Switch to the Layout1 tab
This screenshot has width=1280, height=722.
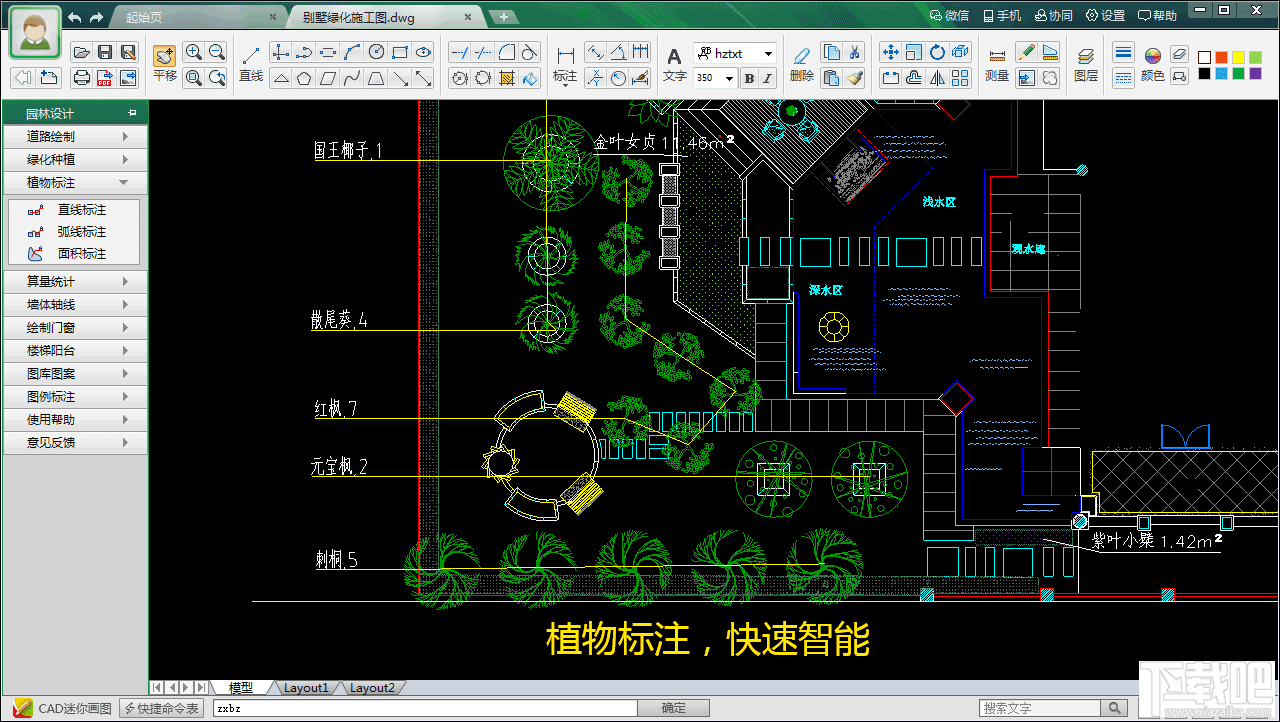[x=307, y=687]
